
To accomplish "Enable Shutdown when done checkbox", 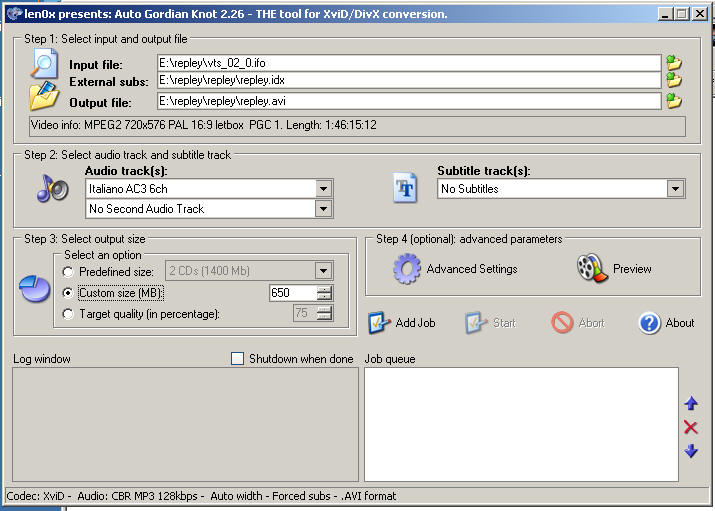I will [x=238, y=359].
